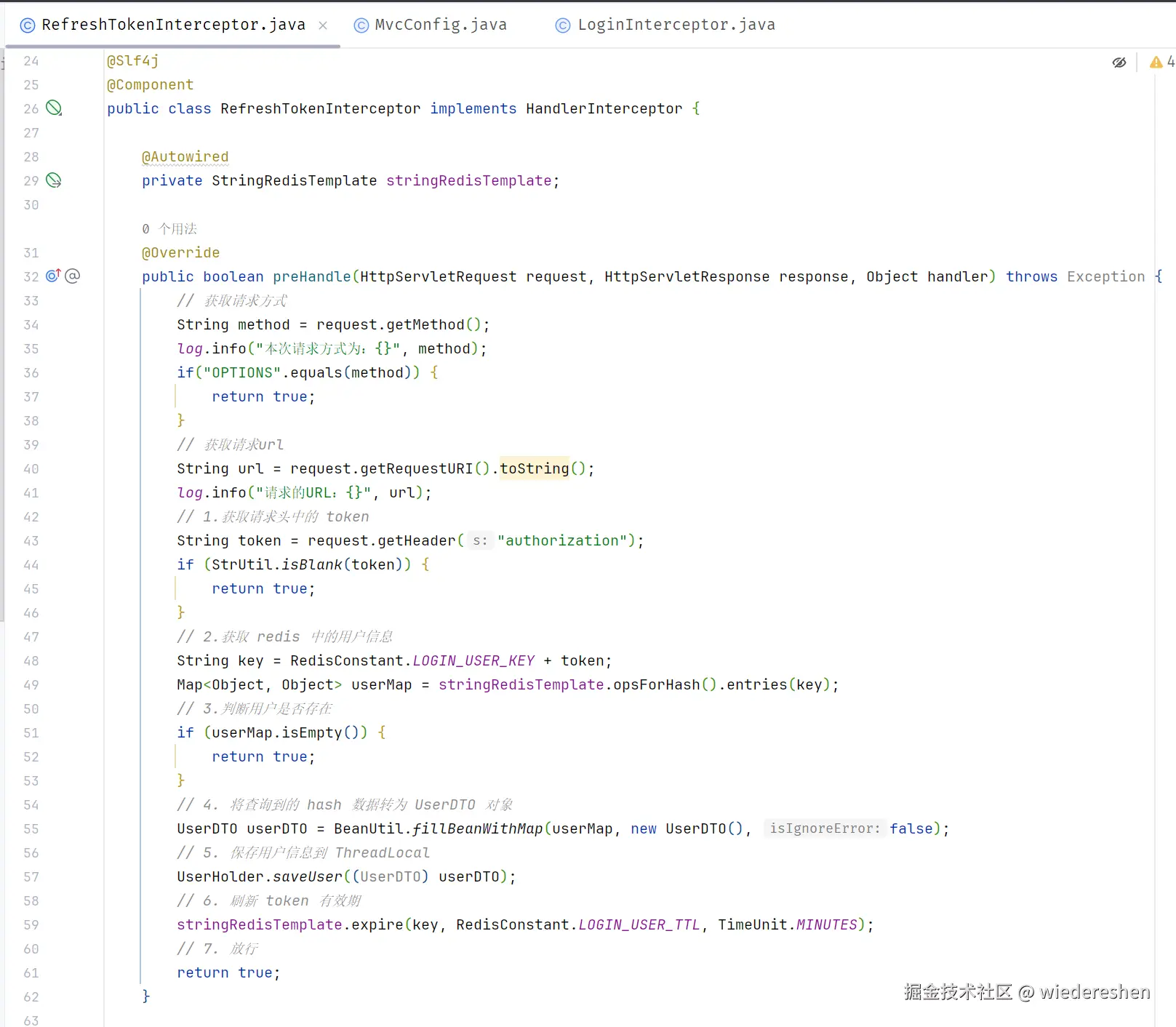The image size is (1176, 1027).
Task: Click the fillBeanWithMap method call
Action: click(x=478, y=828)
